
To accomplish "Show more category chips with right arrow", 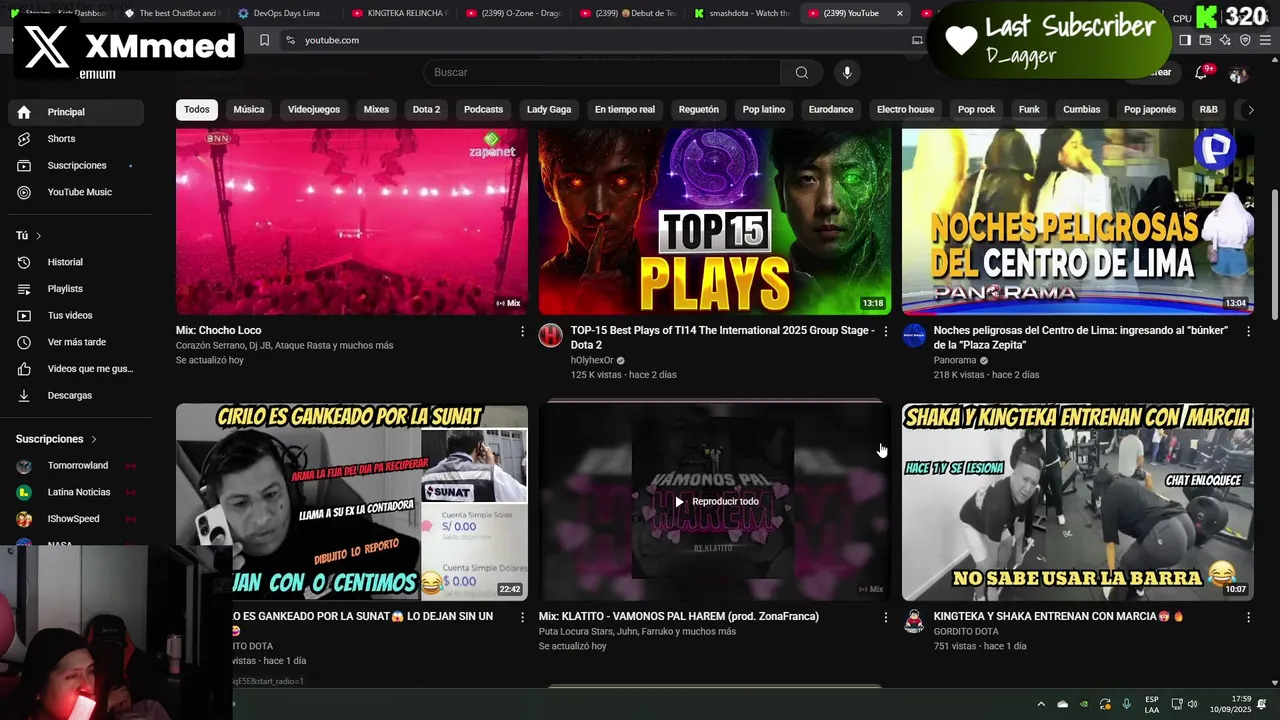I will (1250, 110).
